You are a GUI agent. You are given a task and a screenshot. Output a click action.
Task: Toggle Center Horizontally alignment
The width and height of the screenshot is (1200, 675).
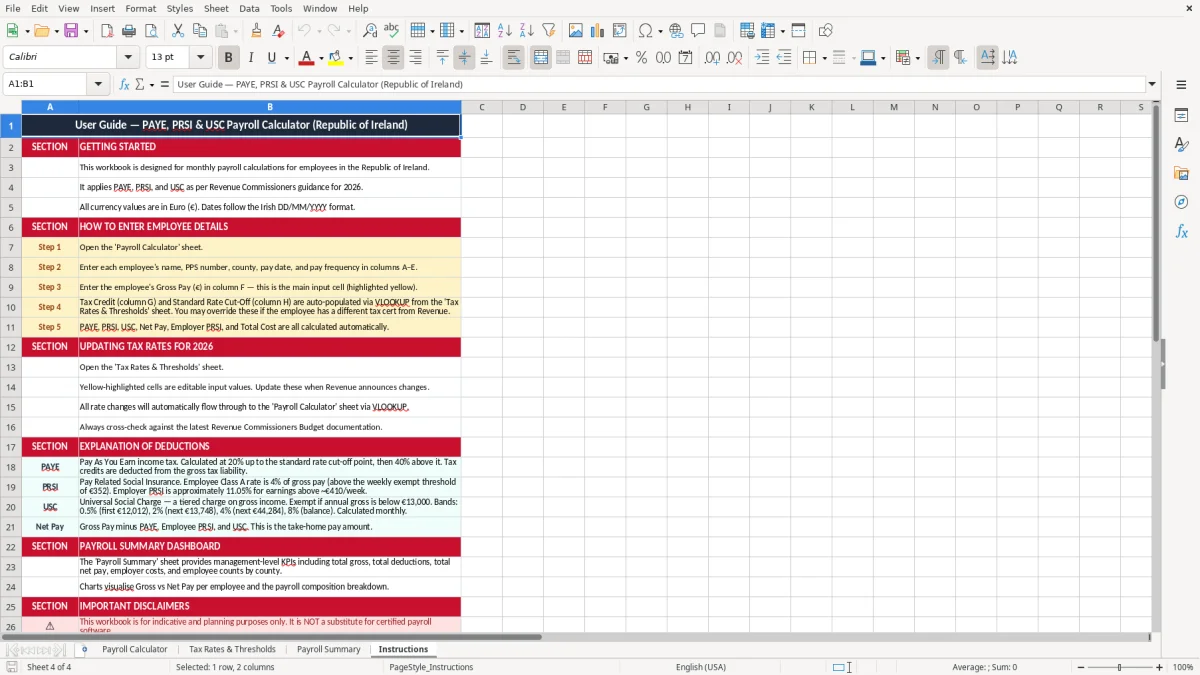(x=393, y=58)
